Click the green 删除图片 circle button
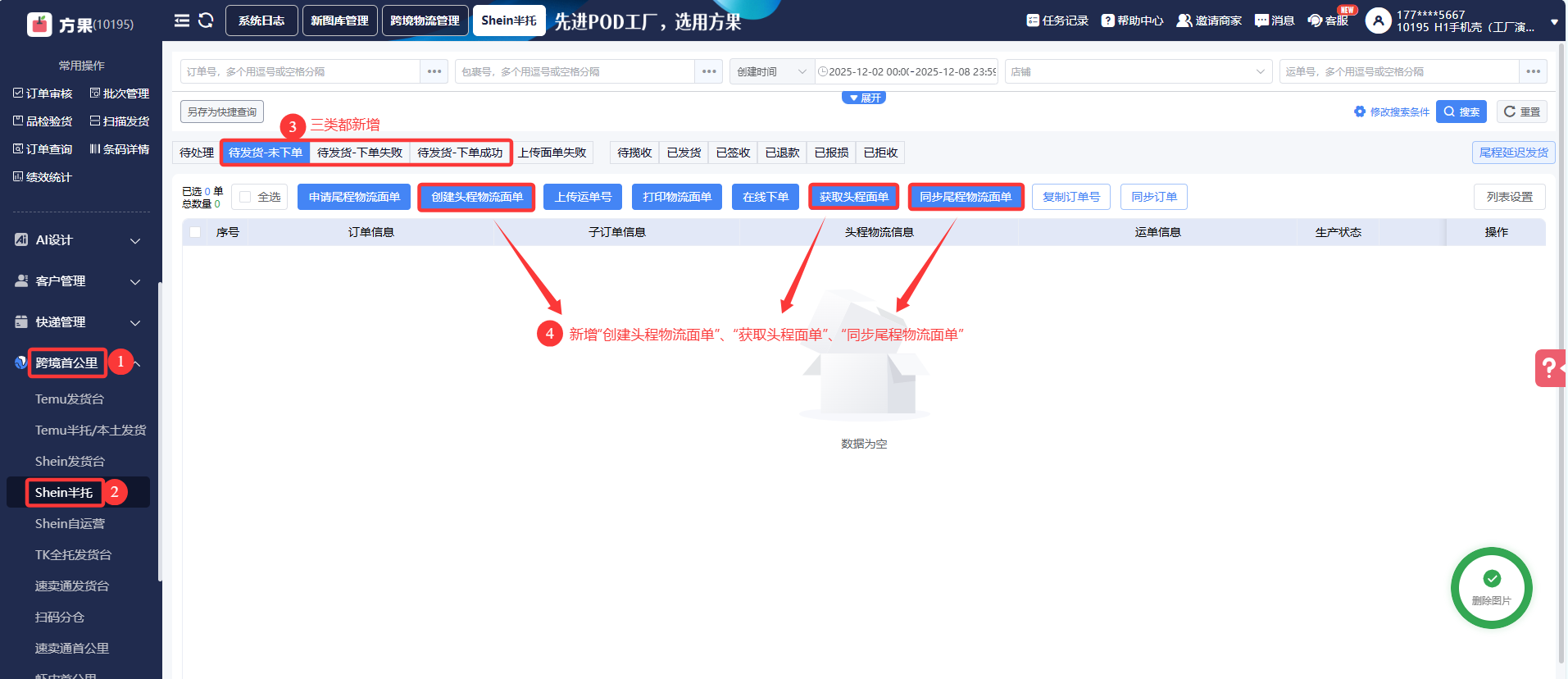 point(1492,588)
